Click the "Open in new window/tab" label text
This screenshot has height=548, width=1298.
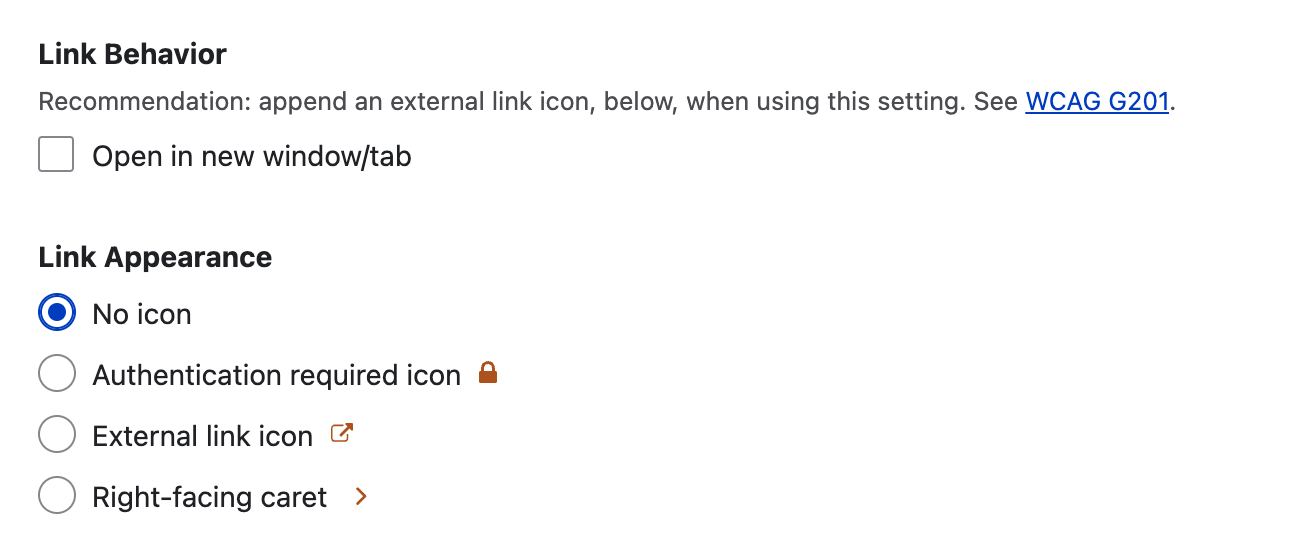tap(252, 156)
